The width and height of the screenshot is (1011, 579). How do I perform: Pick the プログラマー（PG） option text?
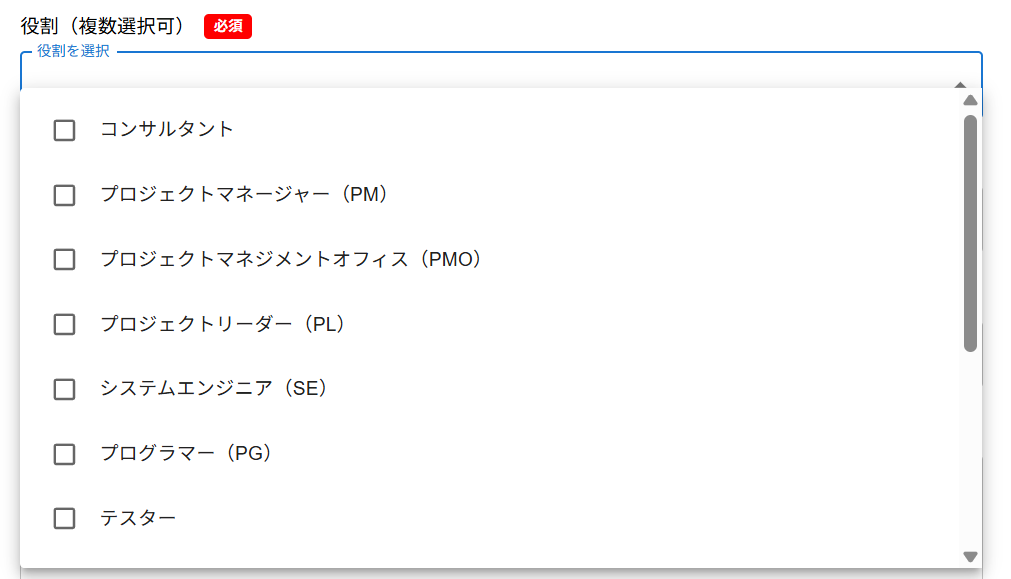pyautogui.click(x=186, y=453)
